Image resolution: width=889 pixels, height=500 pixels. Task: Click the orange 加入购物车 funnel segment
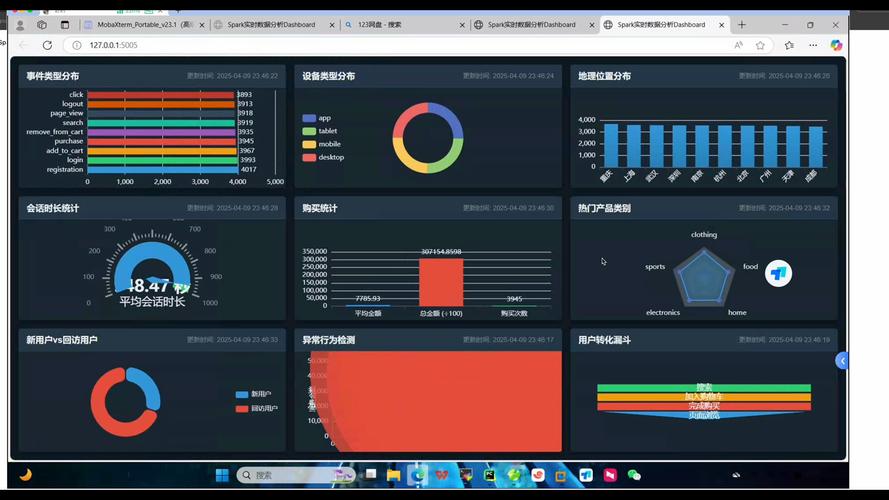click(x=704, y=397)
